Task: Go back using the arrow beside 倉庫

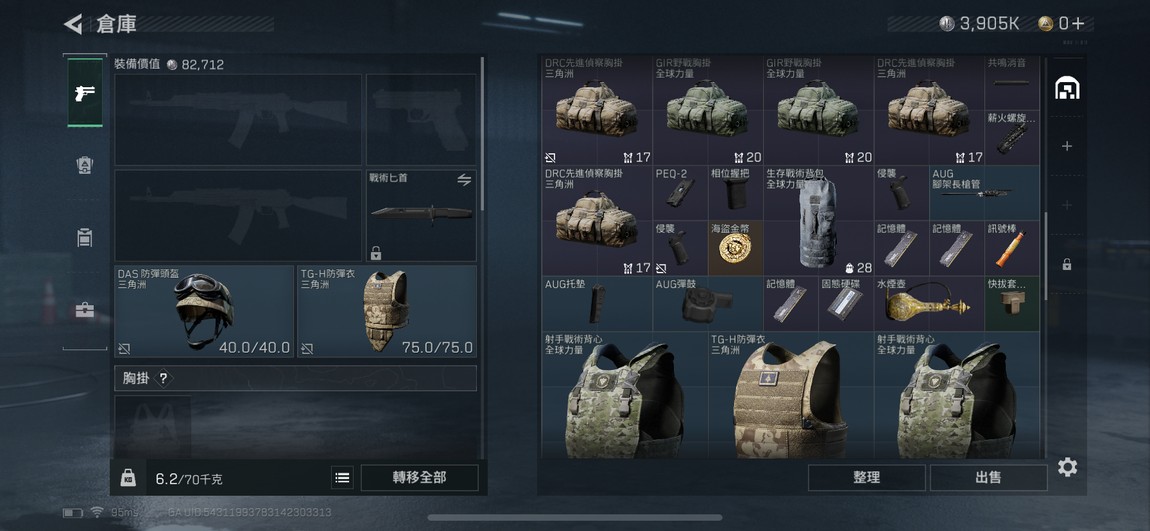Action: tap(73, 24)
